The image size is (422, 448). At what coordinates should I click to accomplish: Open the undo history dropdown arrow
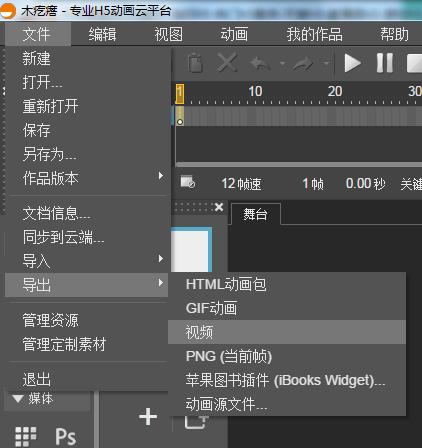tap(282, 63)
